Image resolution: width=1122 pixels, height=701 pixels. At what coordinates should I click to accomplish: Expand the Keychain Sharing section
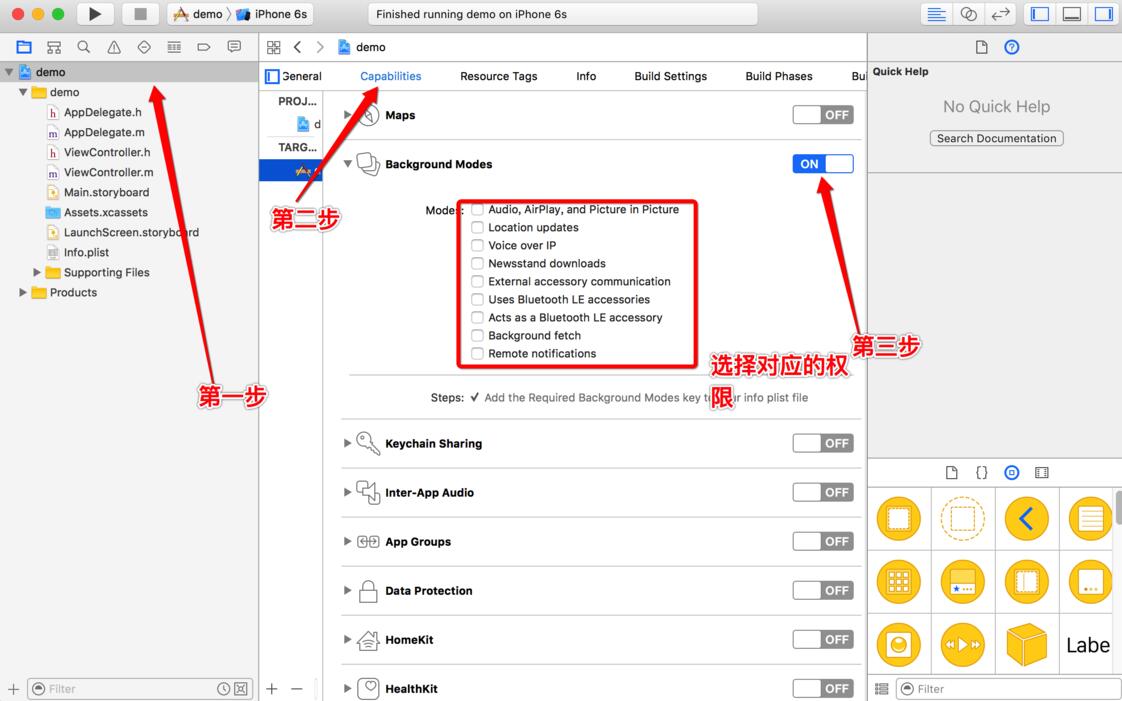click(348, 443)
